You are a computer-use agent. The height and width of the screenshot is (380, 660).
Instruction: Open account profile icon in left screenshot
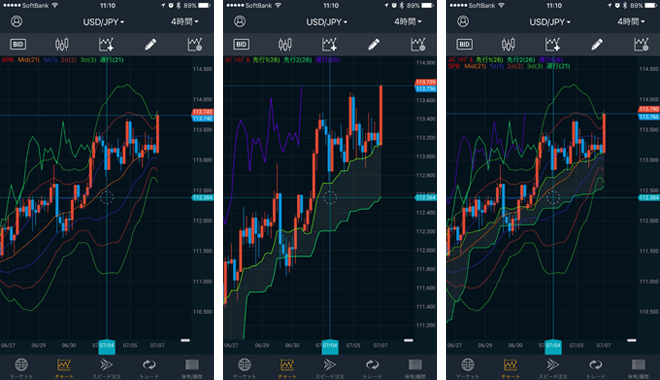tap(17, 21)
